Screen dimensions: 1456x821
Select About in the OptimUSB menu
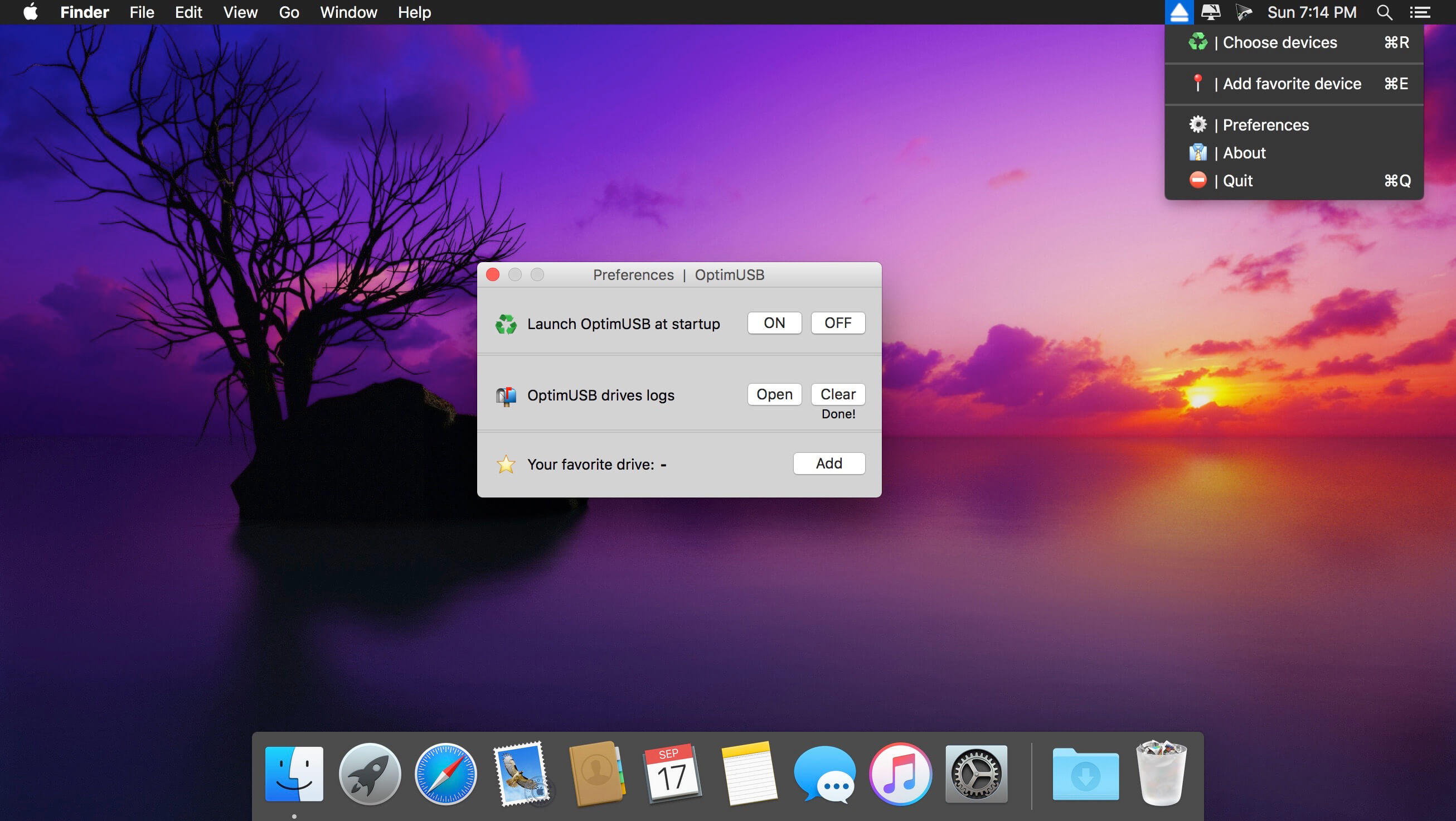point(1294,153)
